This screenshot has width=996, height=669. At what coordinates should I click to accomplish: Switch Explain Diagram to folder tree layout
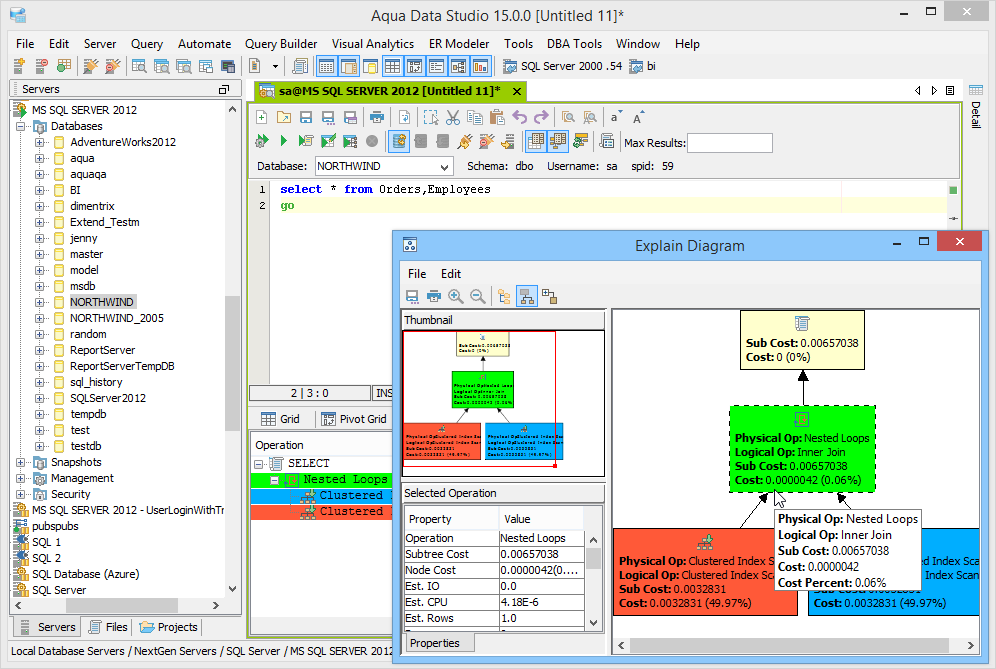(504, 297)
